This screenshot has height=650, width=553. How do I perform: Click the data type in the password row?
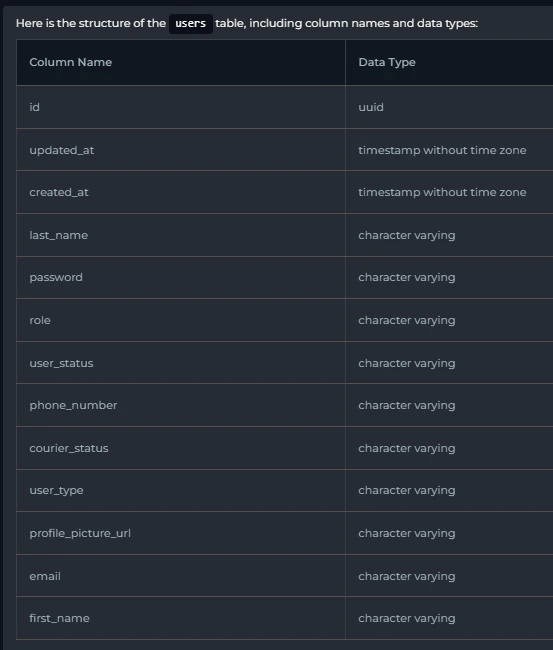pyautogui.click(x=407, y=278)
